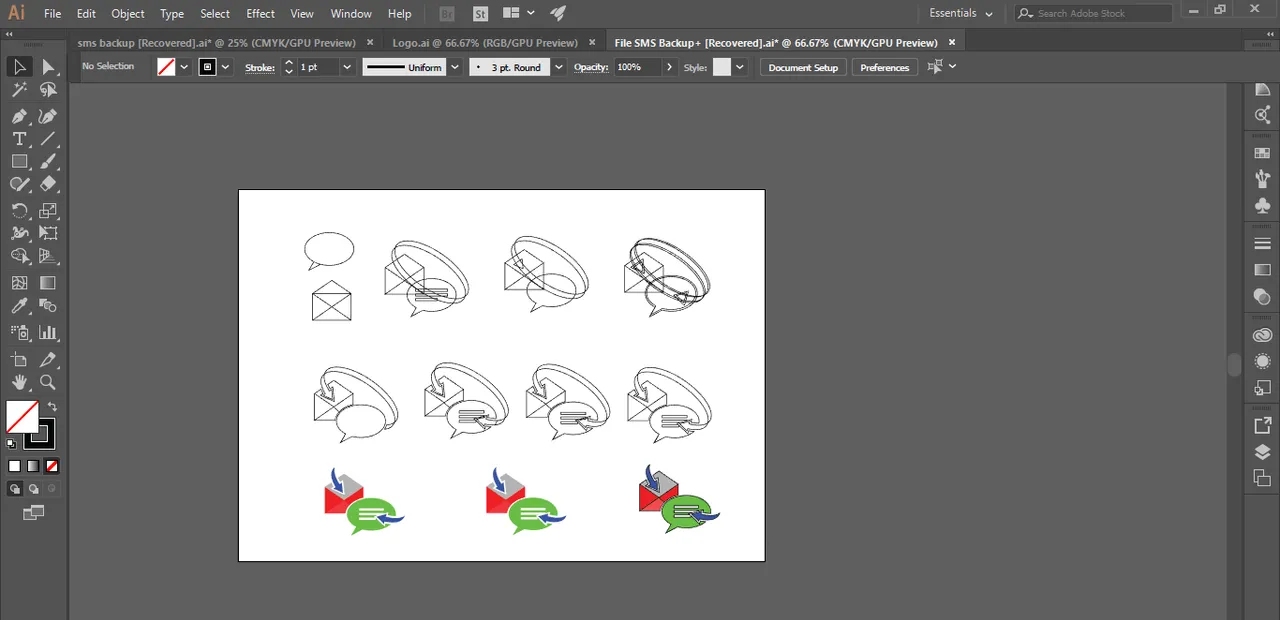Click the Opacity 100% field
The height and width of the screenshot is (620, 1280).
click(x=637, y=67)
